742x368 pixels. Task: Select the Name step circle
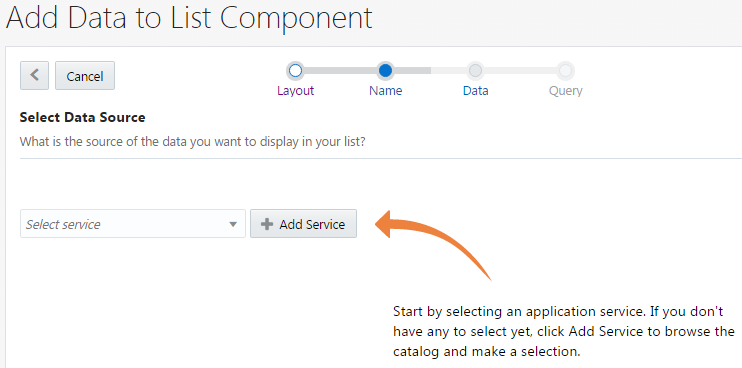386,71
